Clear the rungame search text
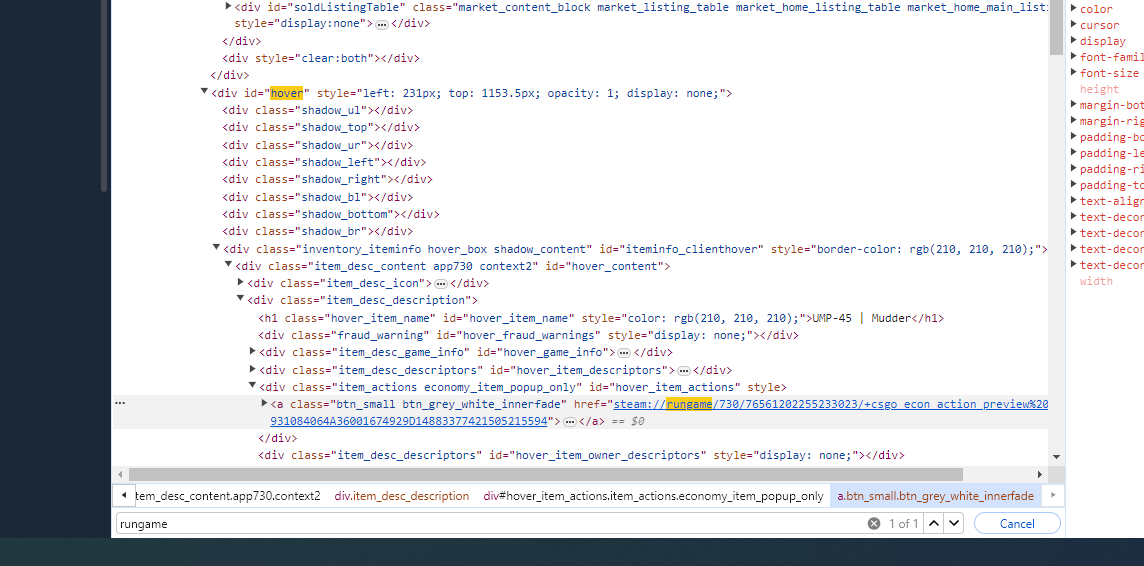The image size is (1144, 566). pos(873,524)
